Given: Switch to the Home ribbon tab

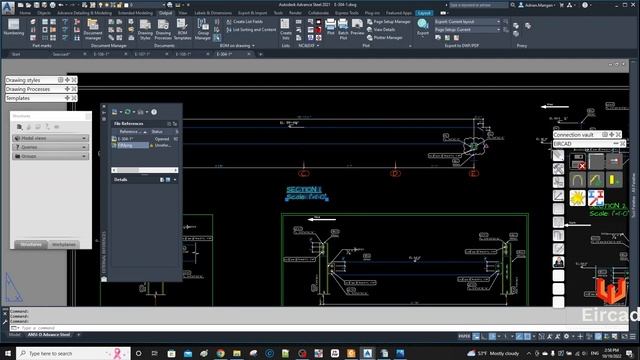Looking at the screenshot, I should pos(25,13).
